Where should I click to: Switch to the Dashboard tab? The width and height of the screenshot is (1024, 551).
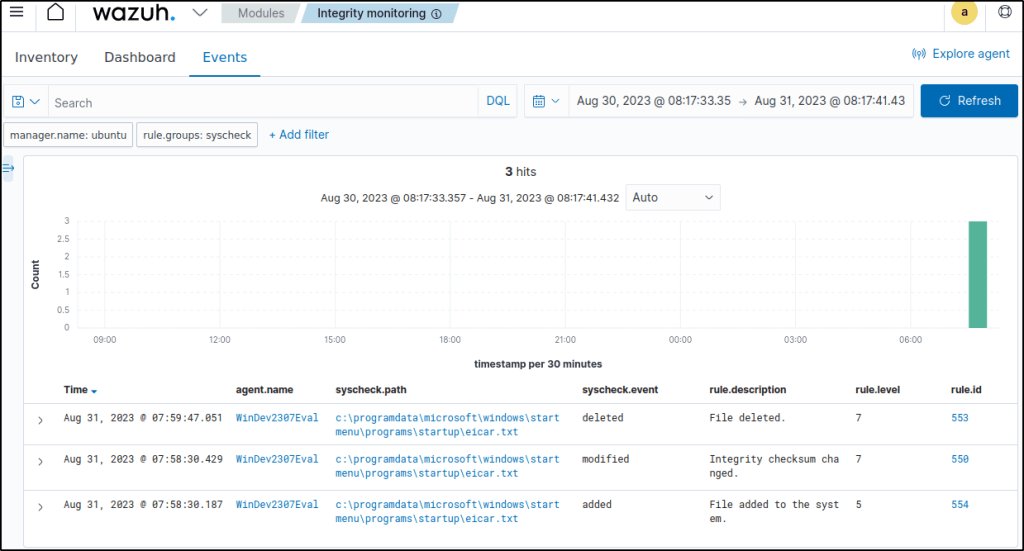pyautogui.click(x=140, y=57)
